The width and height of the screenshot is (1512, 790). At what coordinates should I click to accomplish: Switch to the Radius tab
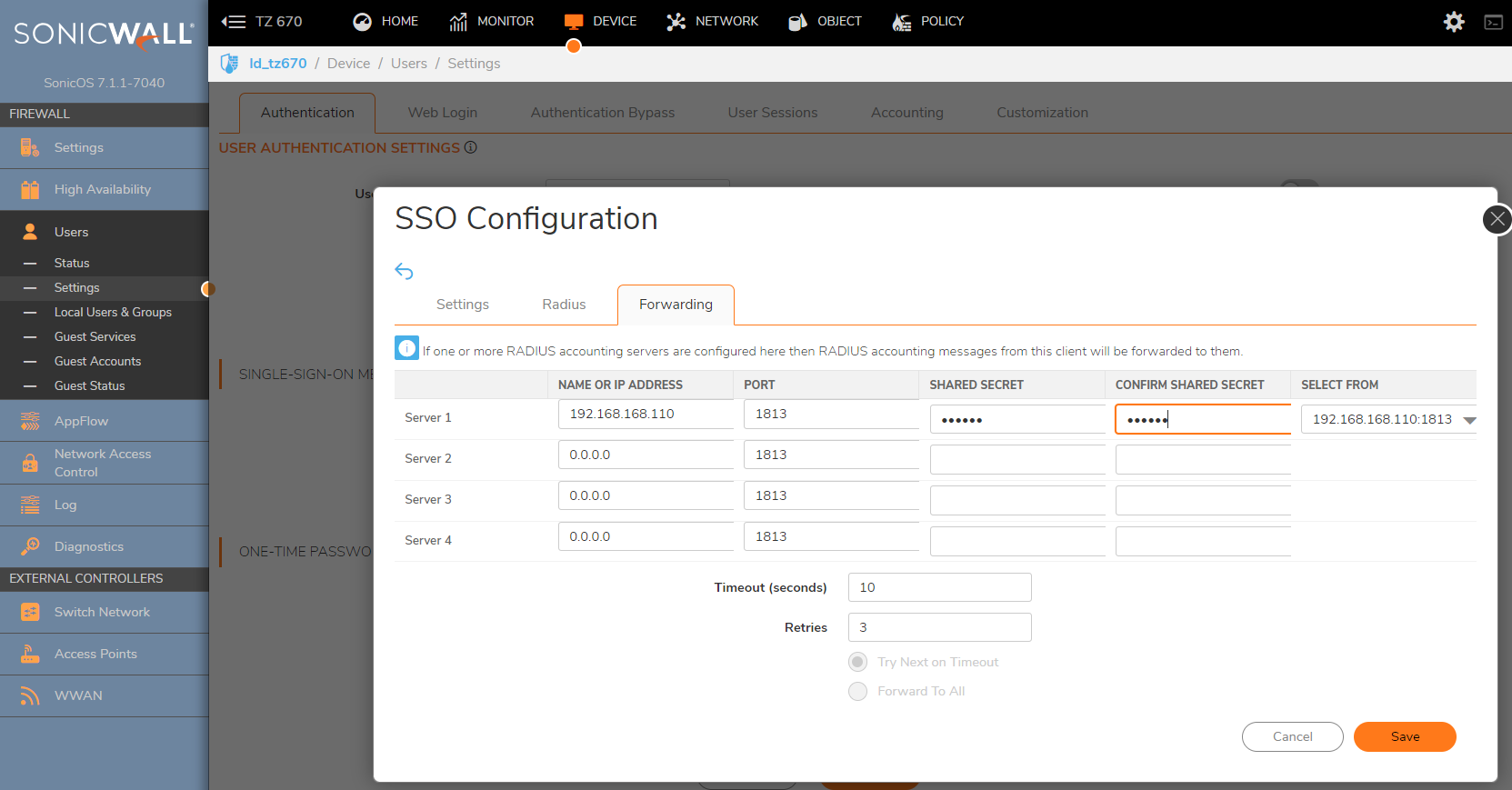564,305
